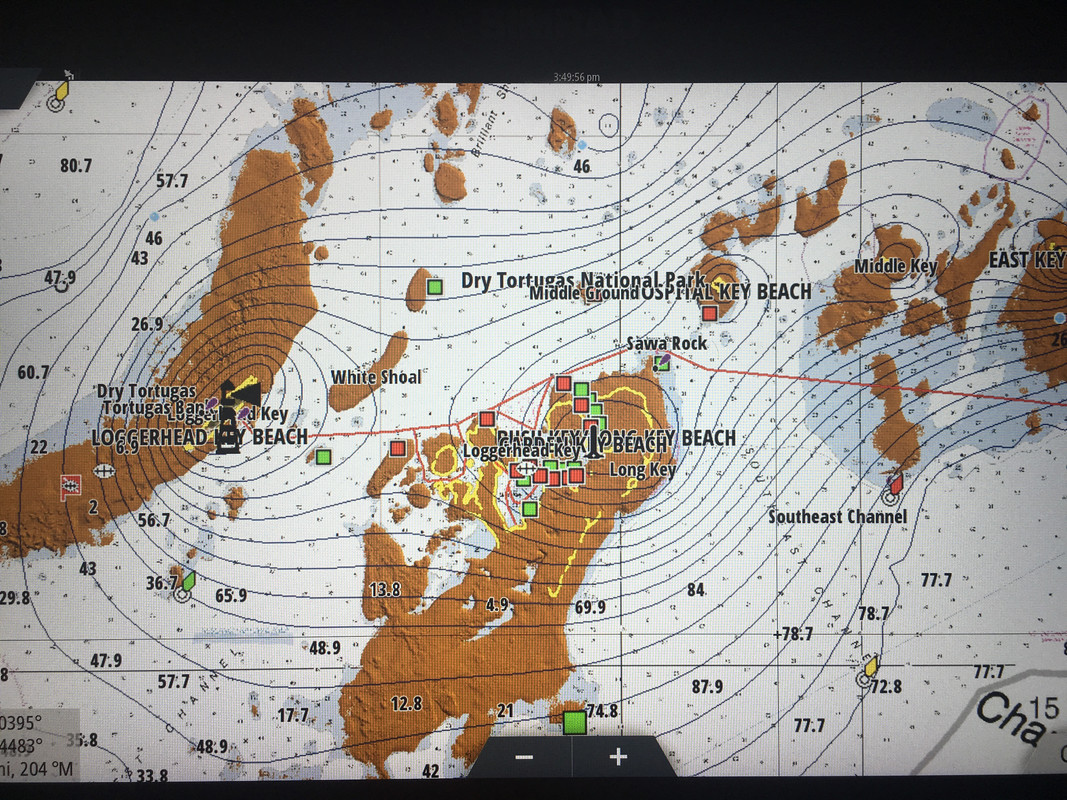1067x800 pixels.
Task: Tap the 60.7 depth sounding
Action: pos(33,372)
